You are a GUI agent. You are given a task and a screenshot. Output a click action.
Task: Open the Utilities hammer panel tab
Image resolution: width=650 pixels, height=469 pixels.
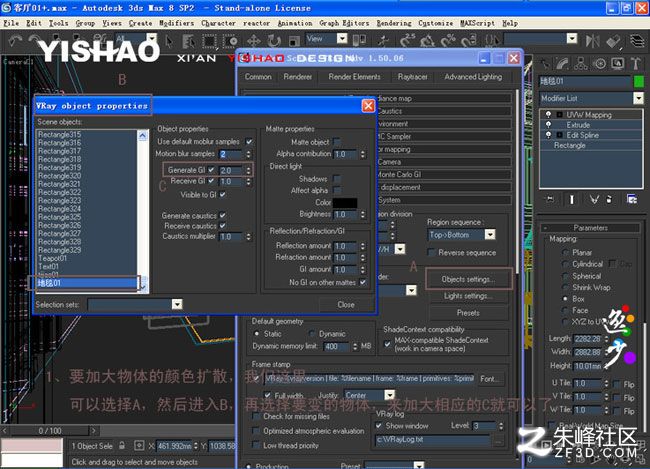click(635, 63)
